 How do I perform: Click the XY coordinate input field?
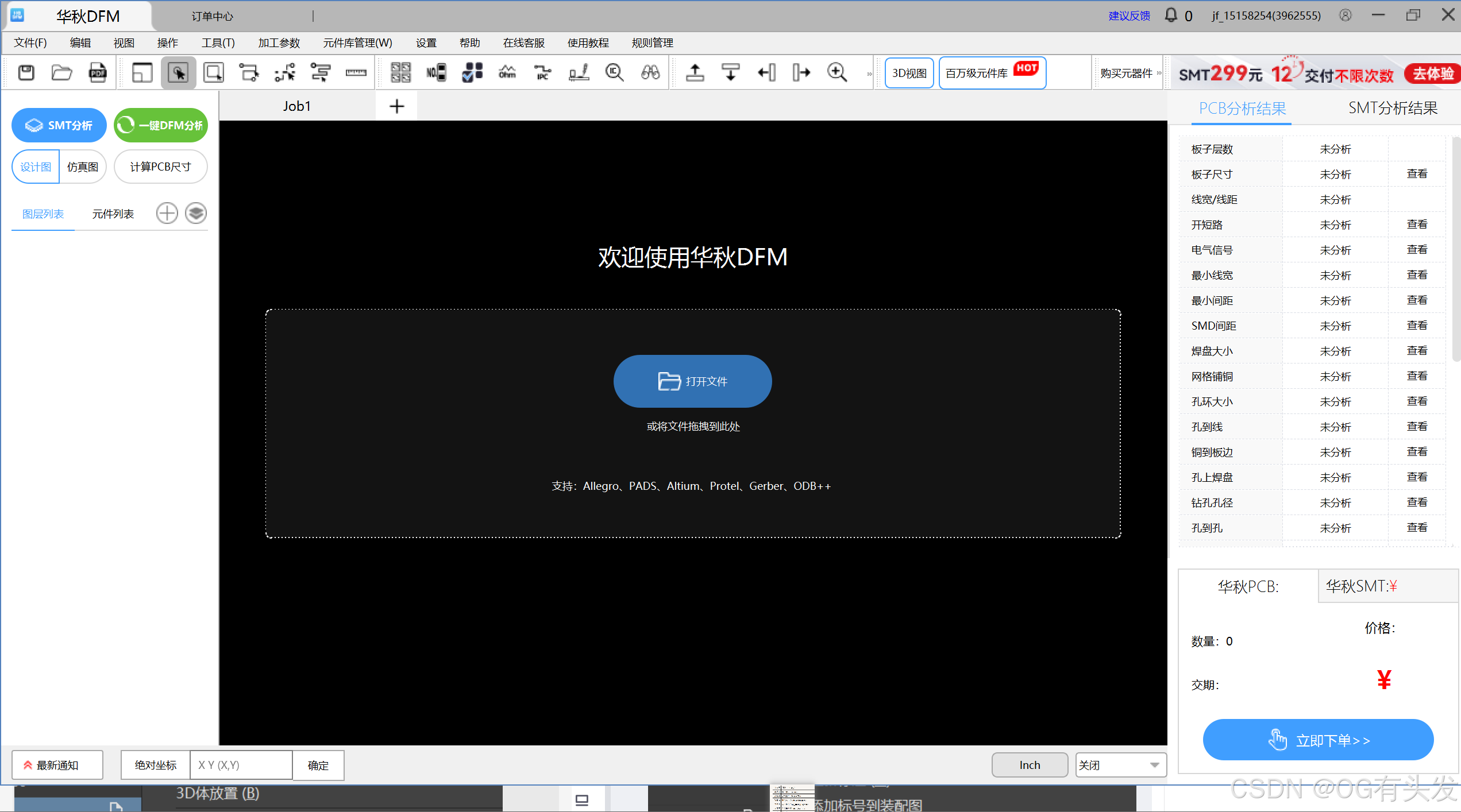point(241,765)
